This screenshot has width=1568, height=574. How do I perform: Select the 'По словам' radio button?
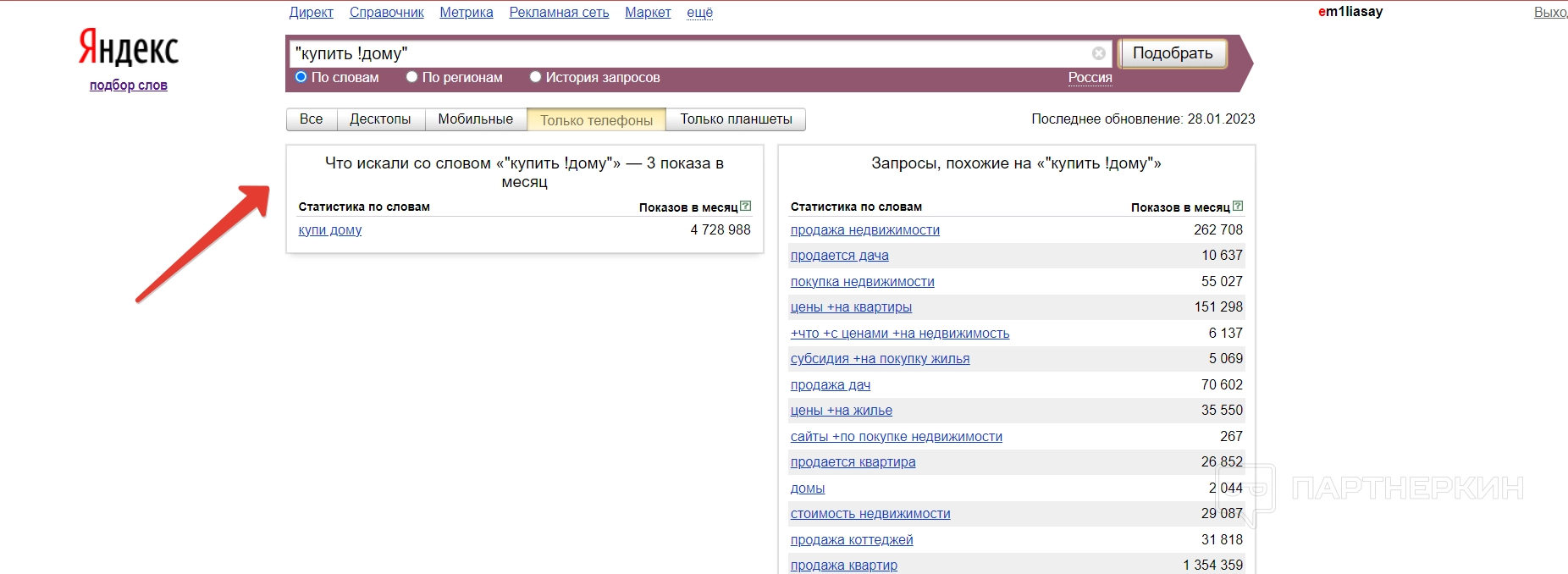point(301,77)
